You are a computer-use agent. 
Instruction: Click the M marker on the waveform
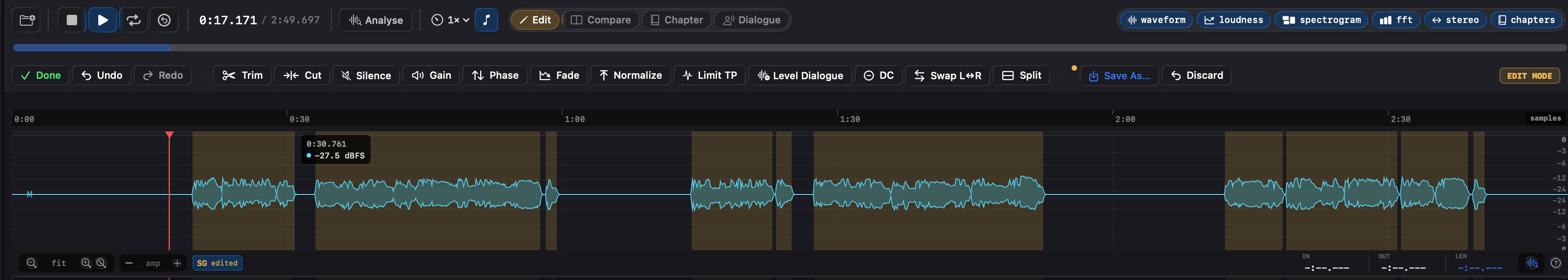pyautogui.click(x=29, y=194)
